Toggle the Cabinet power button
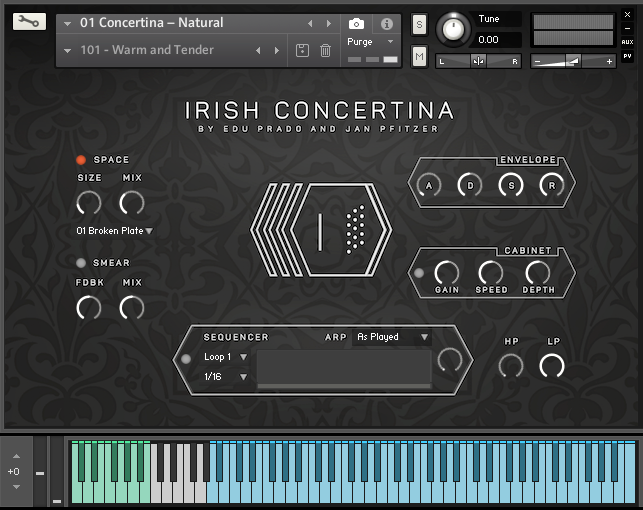 coord(419,272)
